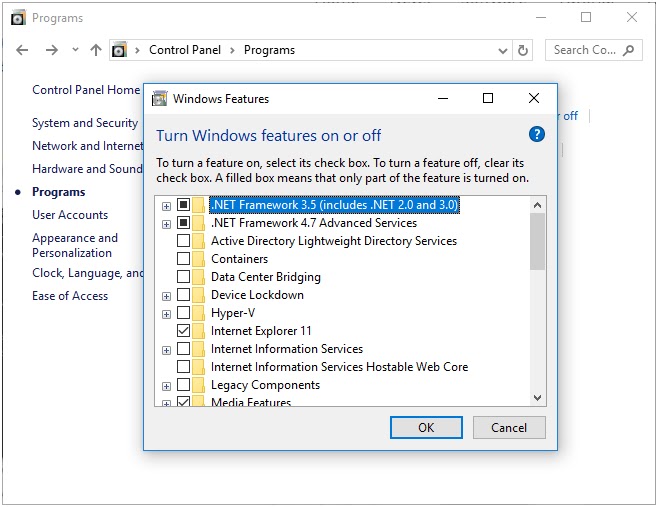Cancel the Windows Features dialog

(509, 428)
